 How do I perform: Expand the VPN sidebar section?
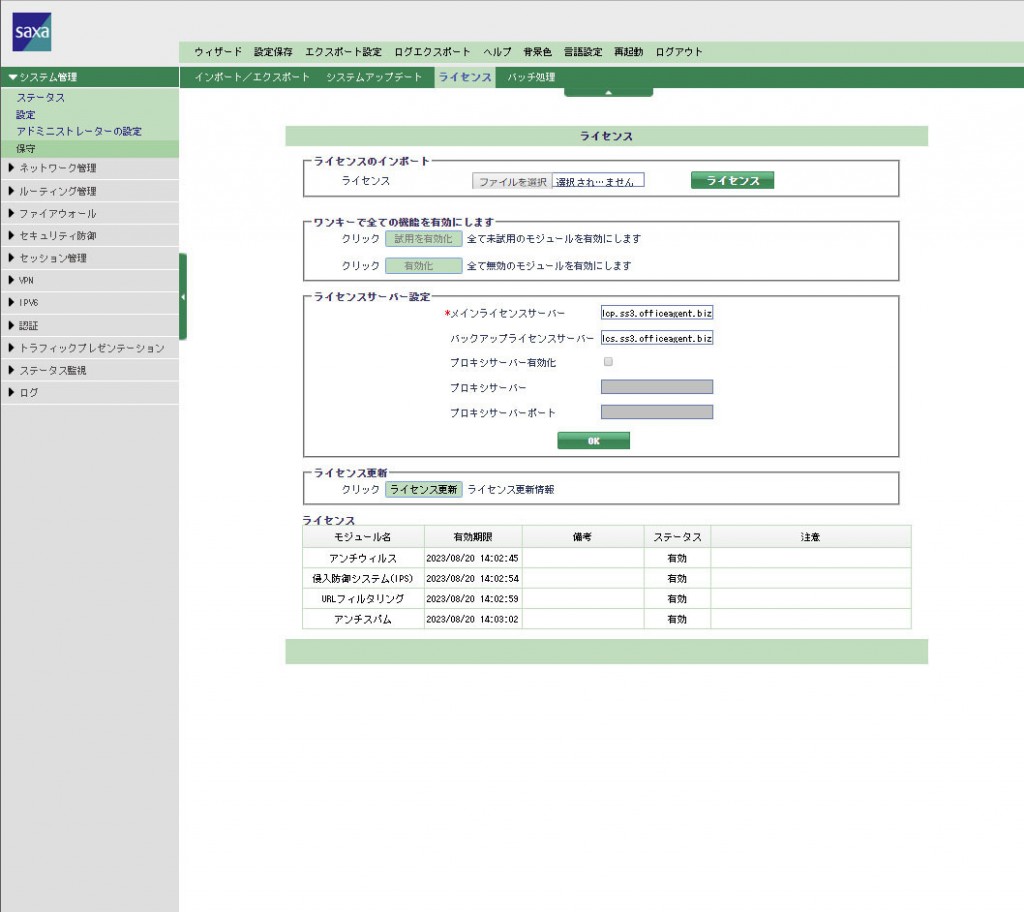pyautogui.click(x=27, y=281)
